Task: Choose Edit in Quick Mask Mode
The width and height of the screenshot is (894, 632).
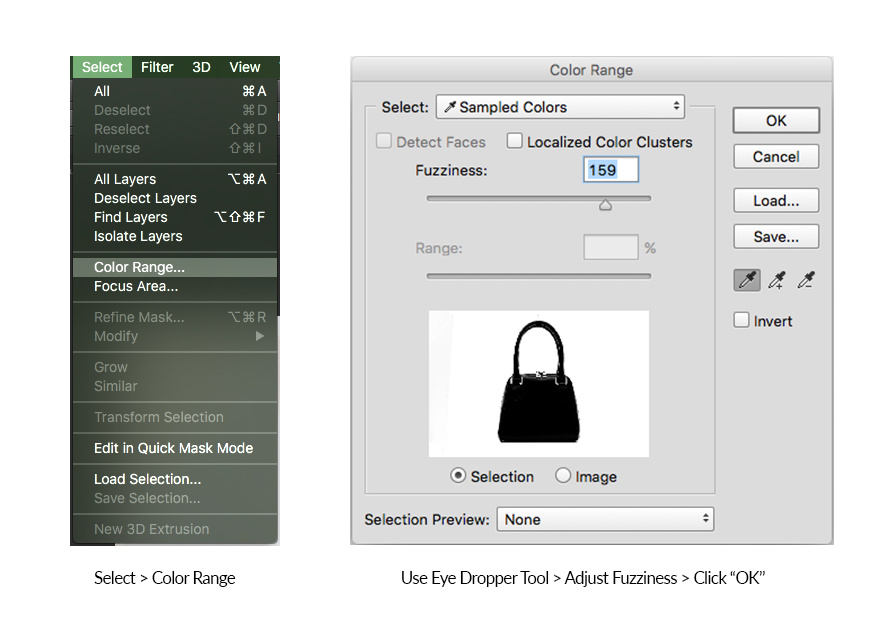Action: point(173,448)
